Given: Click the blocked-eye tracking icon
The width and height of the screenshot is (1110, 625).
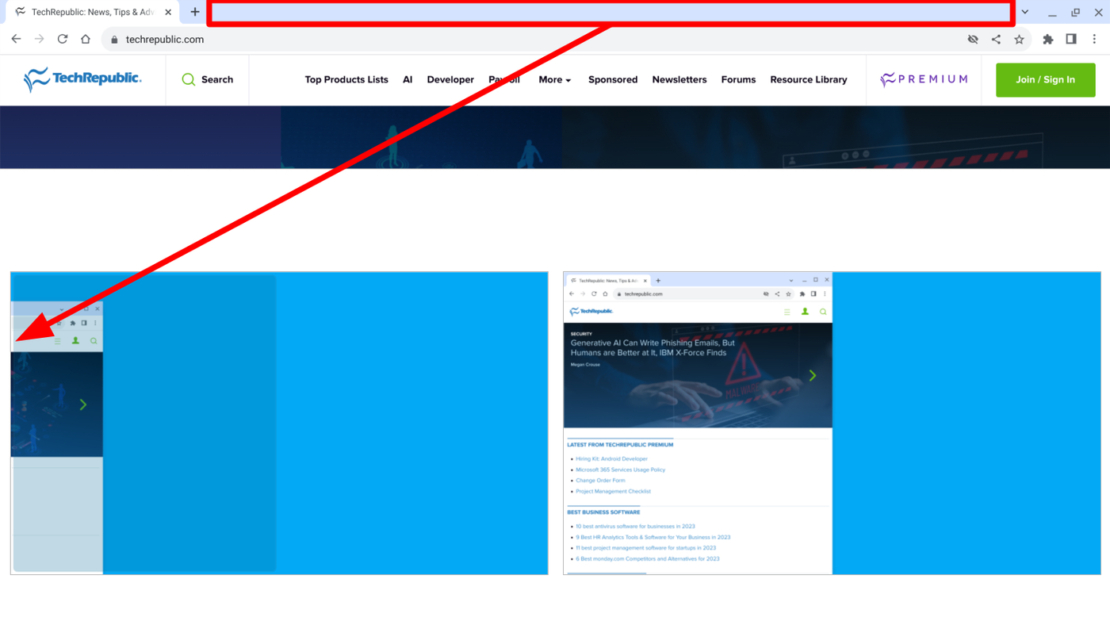Looking at the screenshot, I should click(x=973, y=39).
